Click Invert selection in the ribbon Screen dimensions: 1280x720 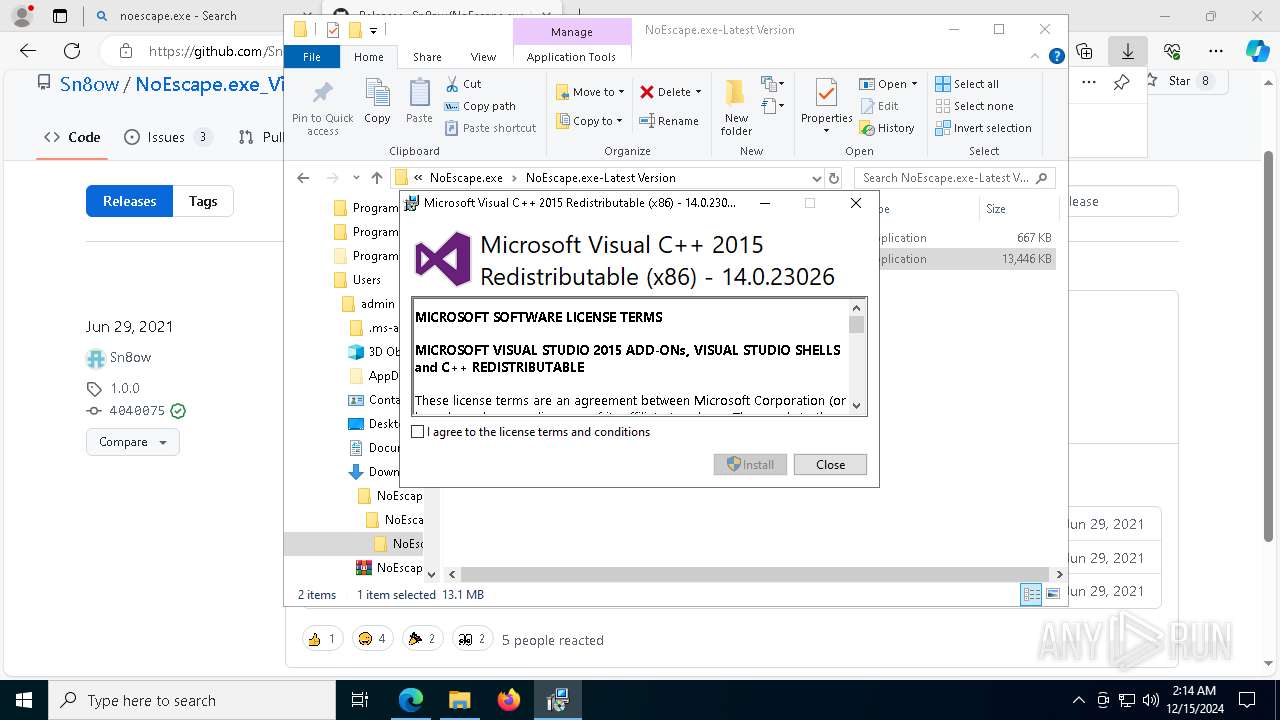pyautogui.click(x=983, y=128)
